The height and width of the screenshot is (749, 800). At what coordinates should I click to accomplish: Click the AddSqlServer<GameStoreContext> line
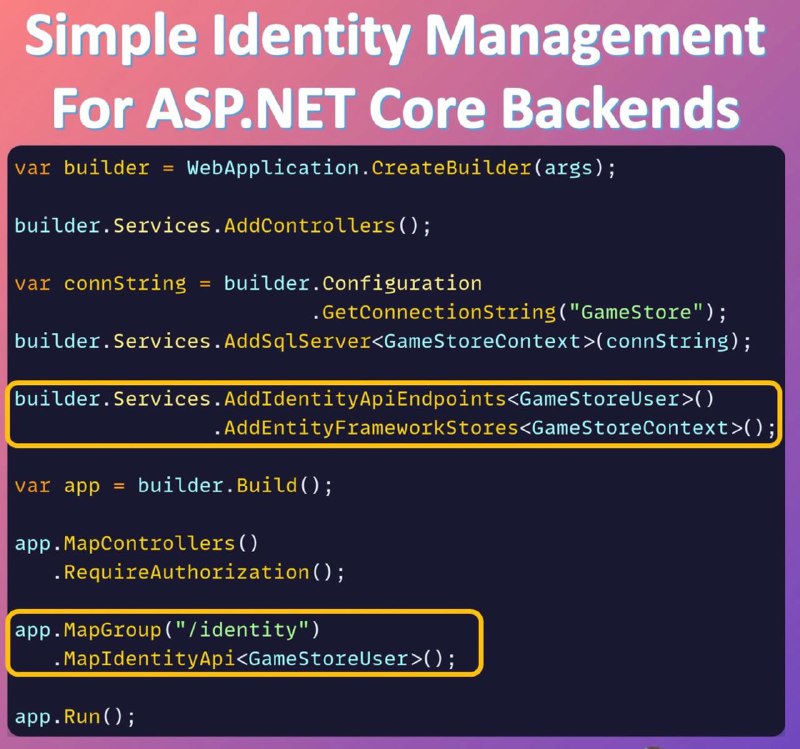pos(383,341)
